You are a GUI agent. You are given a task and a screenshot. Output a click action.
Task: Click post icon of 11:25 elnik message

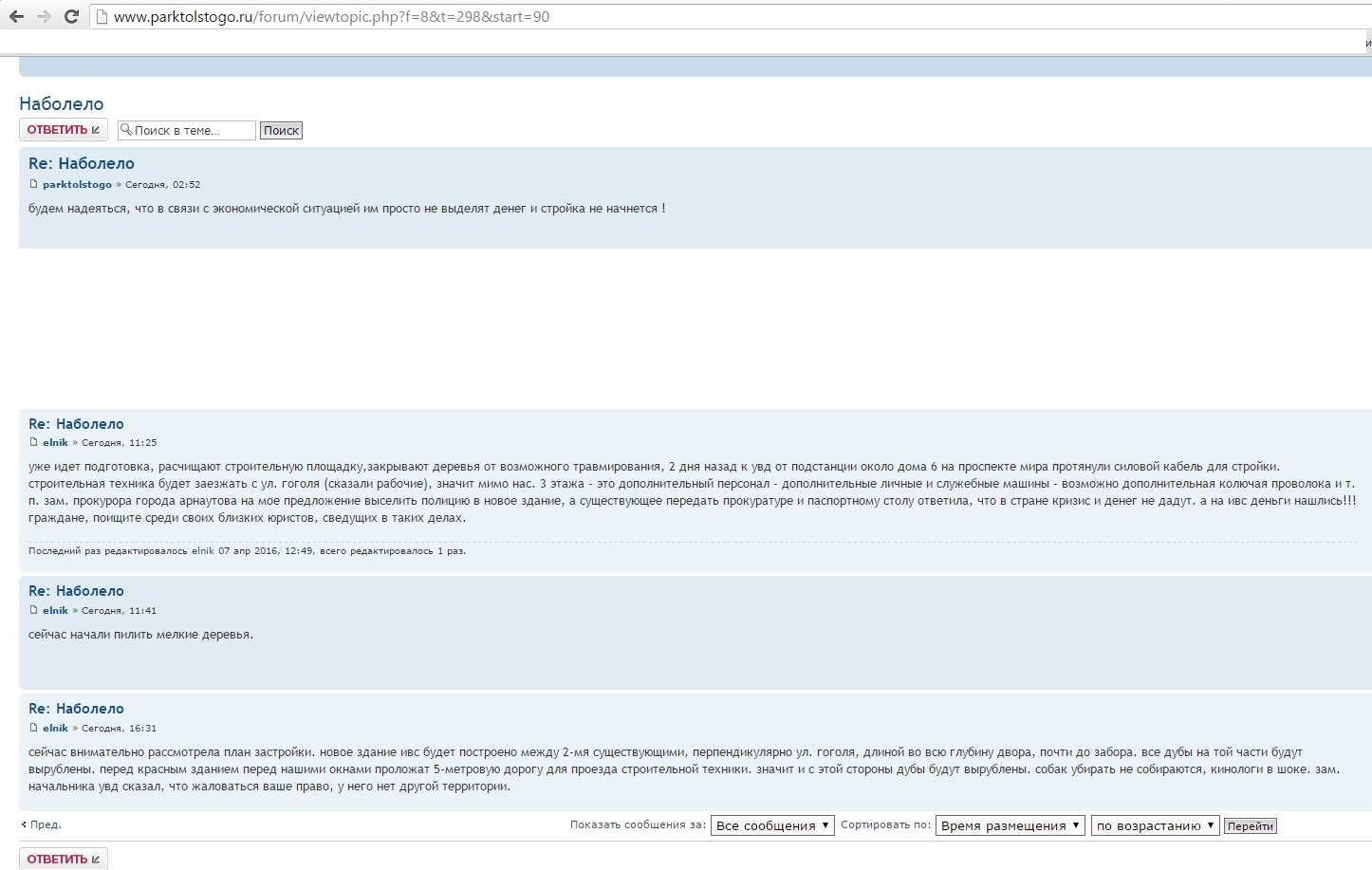[x=33, y=443]
